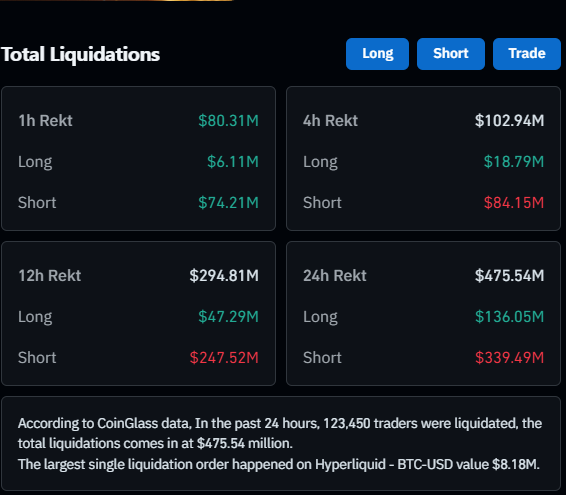Click the 12h Rekt total $294.81M
566x495 pixels.
click(224, 275)
